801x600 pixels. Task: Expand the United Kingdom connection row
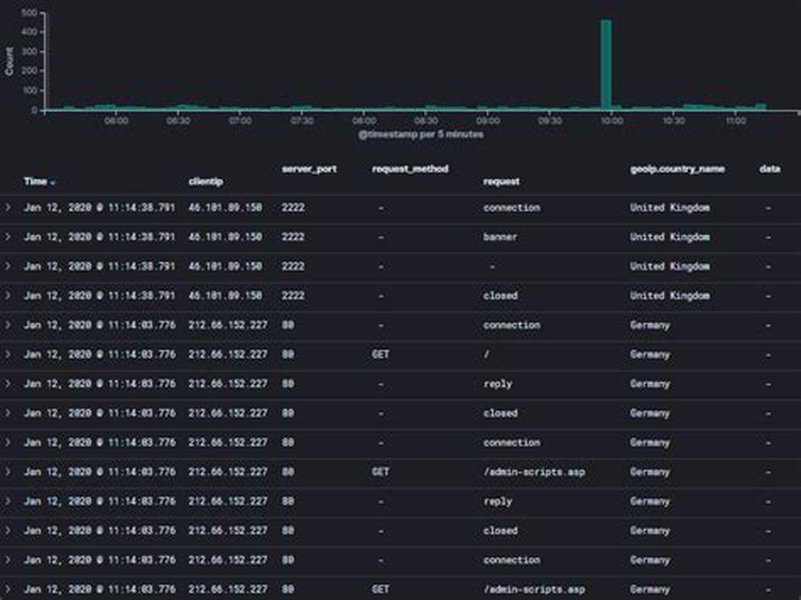[8, 207]
